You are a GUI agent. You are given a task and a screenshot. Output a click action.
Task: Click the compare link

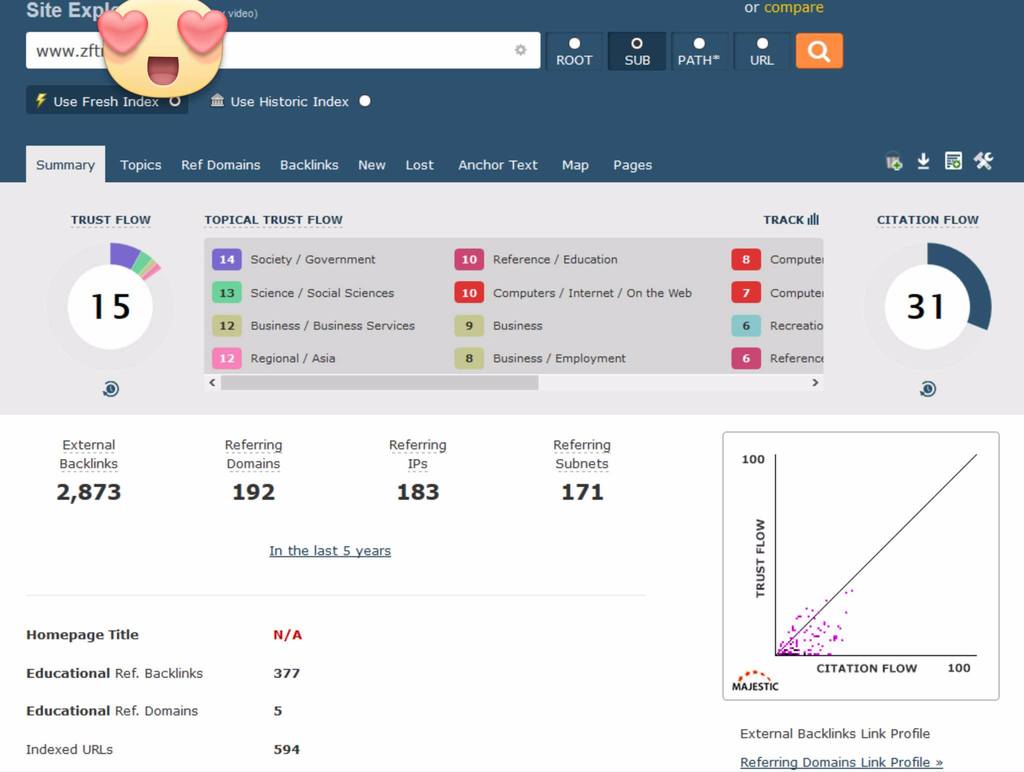(x=793, y=7)
